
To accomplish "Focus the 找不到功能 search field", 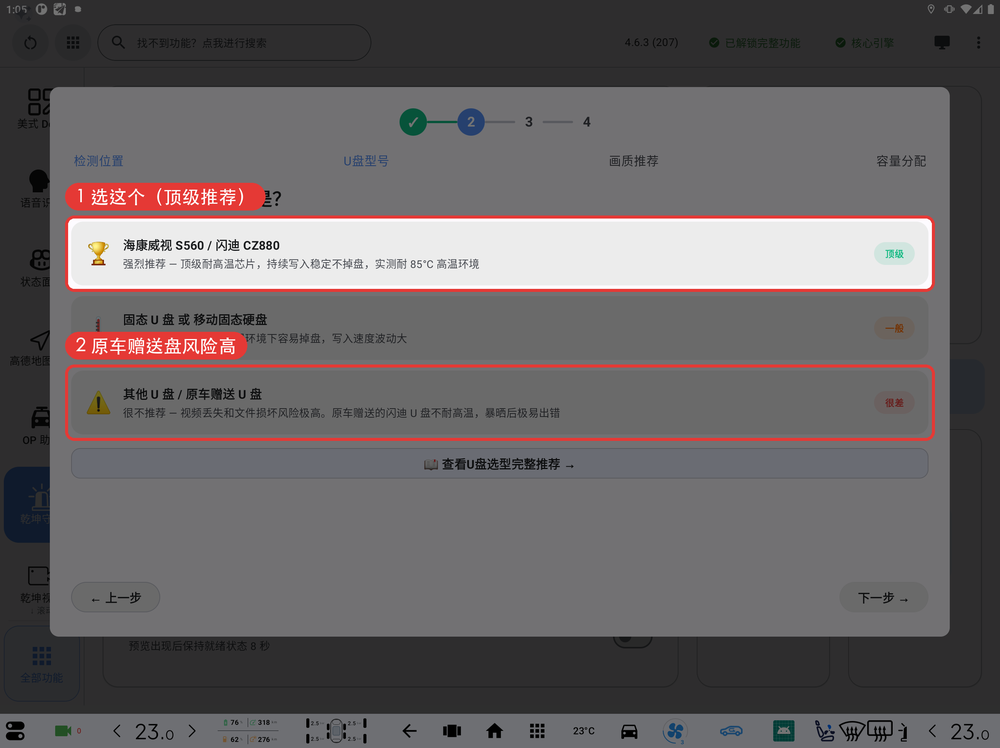I will 234,43.
